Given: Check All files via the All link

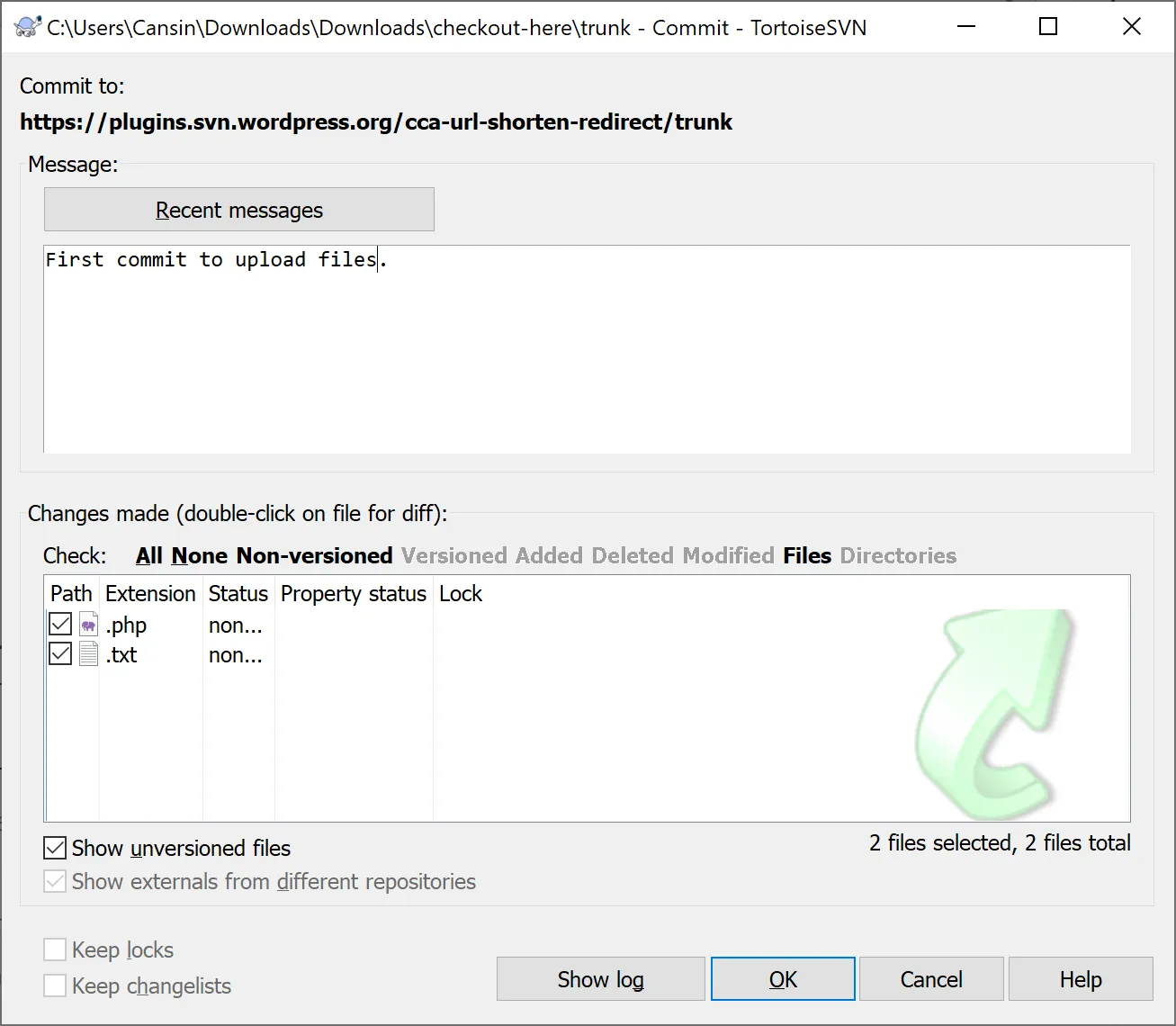Looking at the screenshot, I should click(149, 556).
